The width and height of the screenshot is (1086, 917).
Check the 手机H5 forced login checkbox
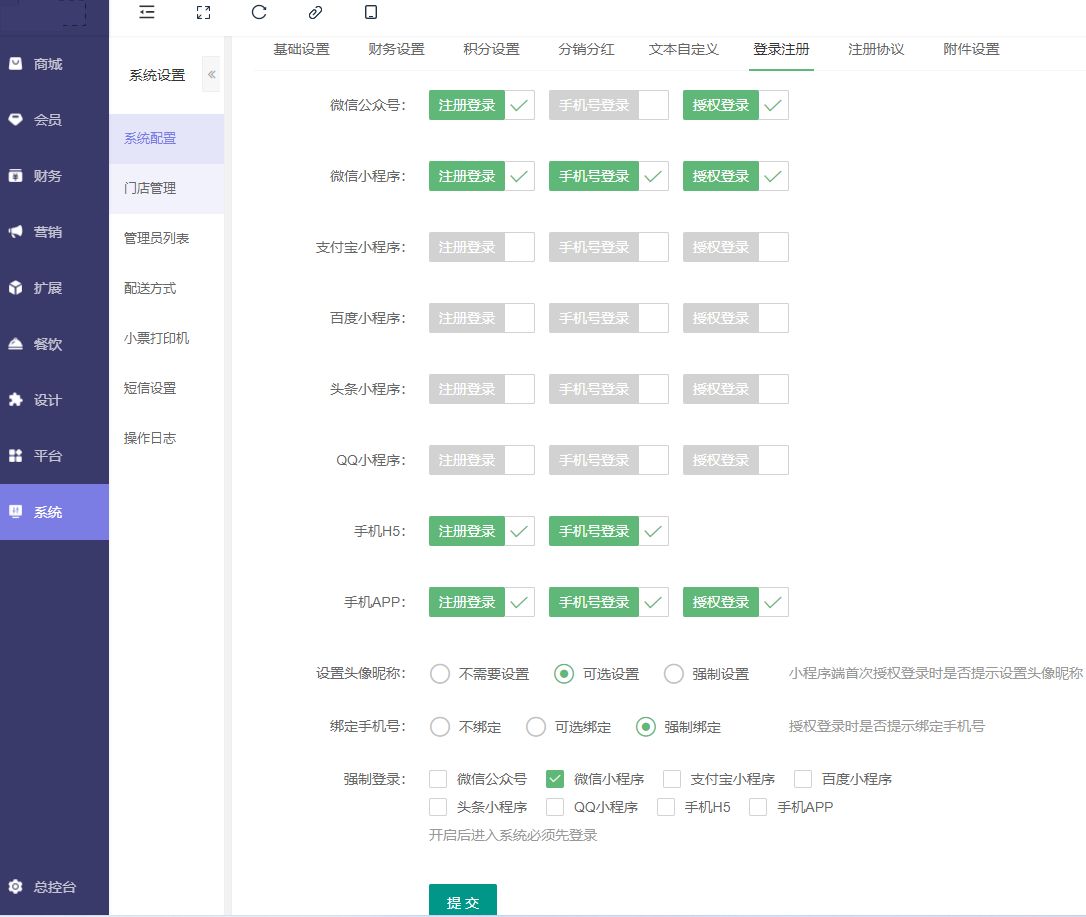(x=666, y=807)
